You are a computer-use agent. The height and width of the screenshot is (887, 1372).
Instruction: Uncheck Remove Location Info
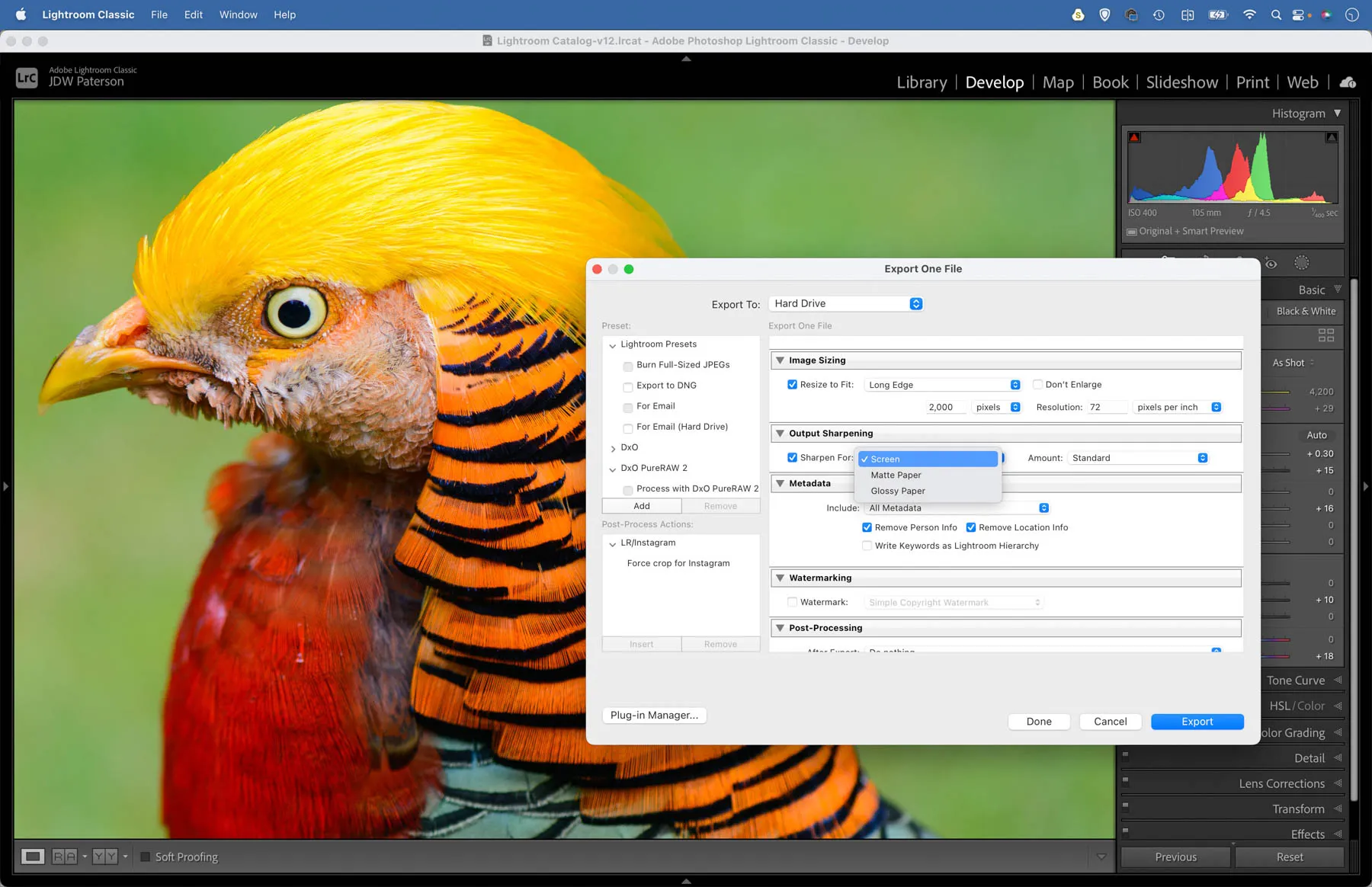pyautogui.click(x=971, y=527)
